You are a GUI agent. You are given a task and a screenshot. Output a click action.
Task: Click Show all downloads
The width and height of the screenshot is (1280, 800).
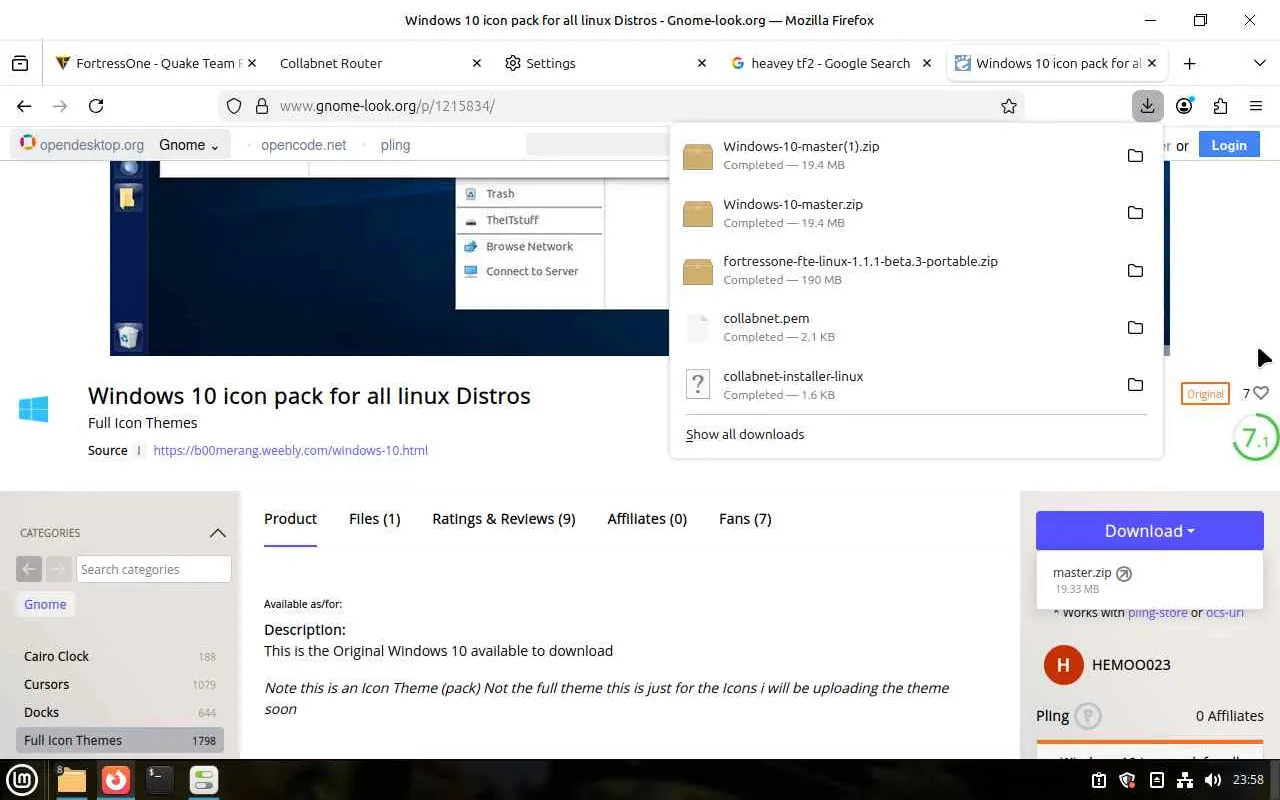pos(745,434)
